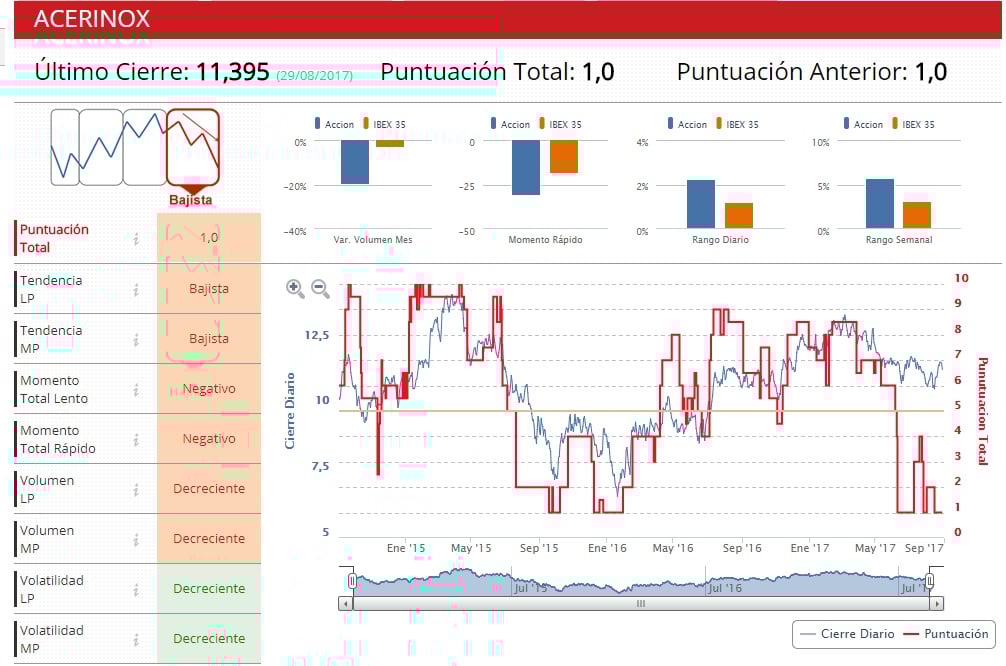Click right handle of chart range navigator
The image size is (1006, 666).
click(x=930, y=581)
